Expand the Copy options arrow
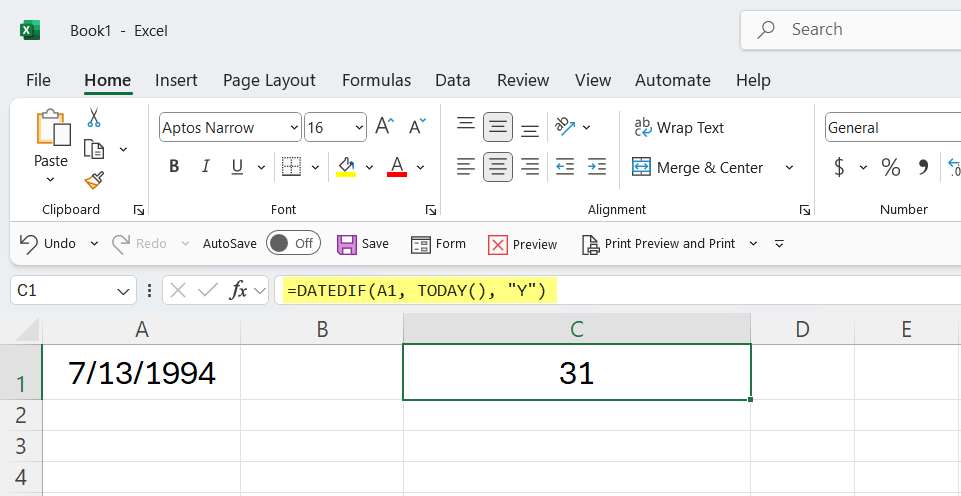 [x=123, y=149]
